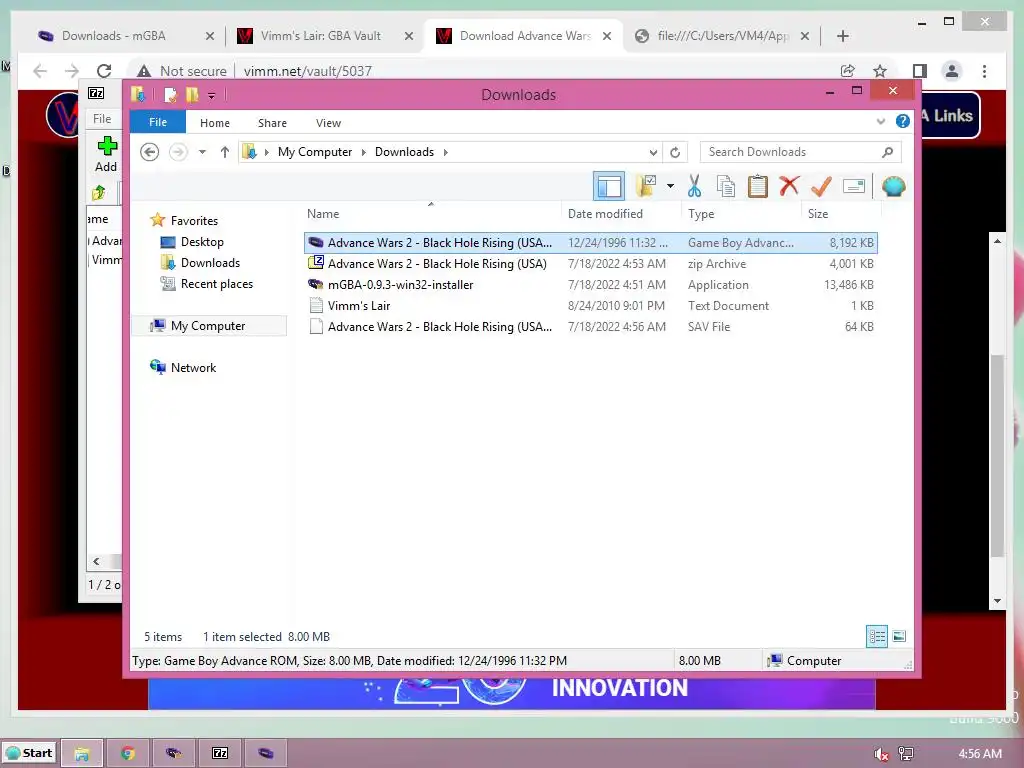1024x768 pixels.
Task: Select Vimm's Lair text document
Action: point(590,306)
